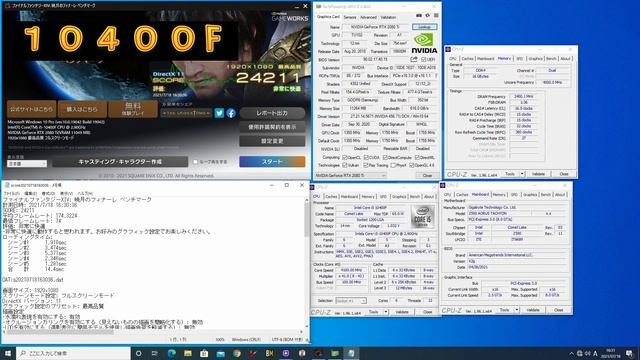Screen dimensions: 640x360
Task: Click the CPU-Z Memory window title icon
Action: [x=448, y=49]
